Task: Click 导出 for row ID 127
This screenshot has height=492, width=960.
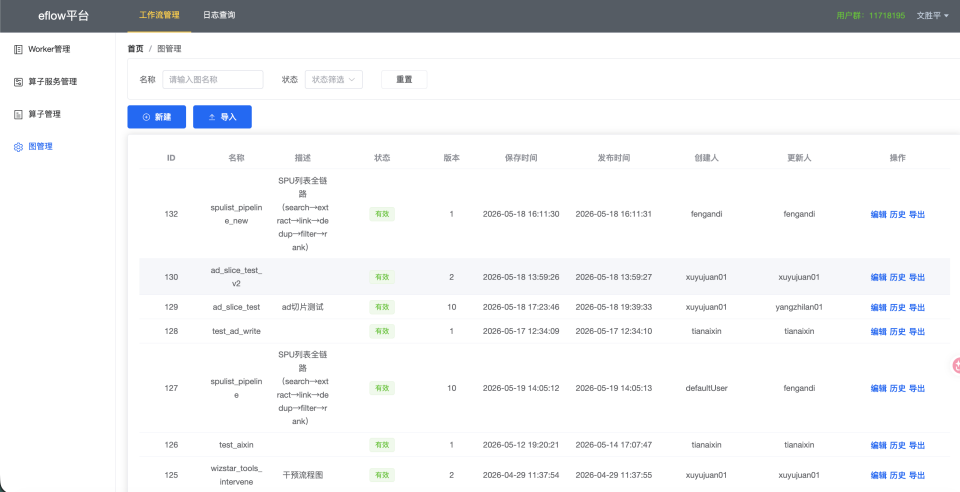Action: coord(917,388)
